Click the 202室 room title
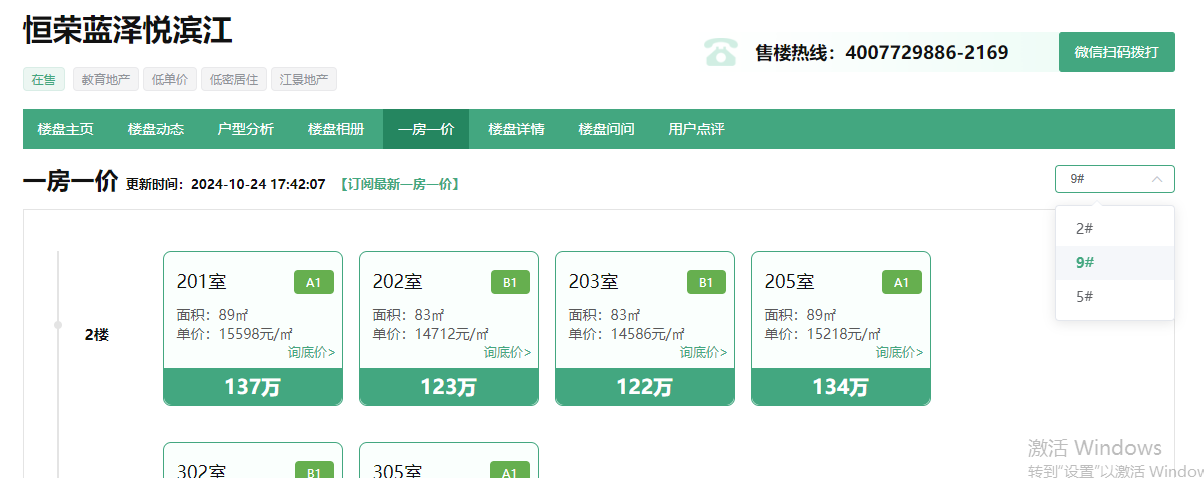1204x478 pixels. tap(398, 282)
